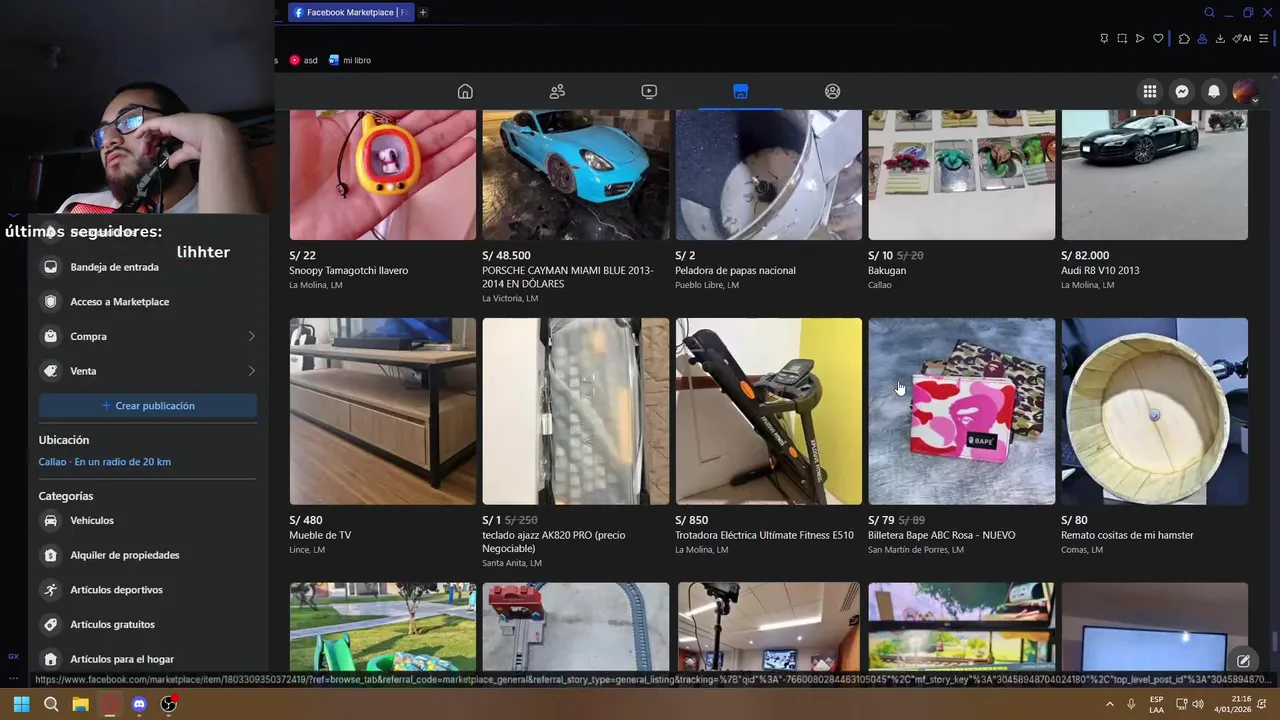Click 'Mueble de TV' title text

pos(320,535)
